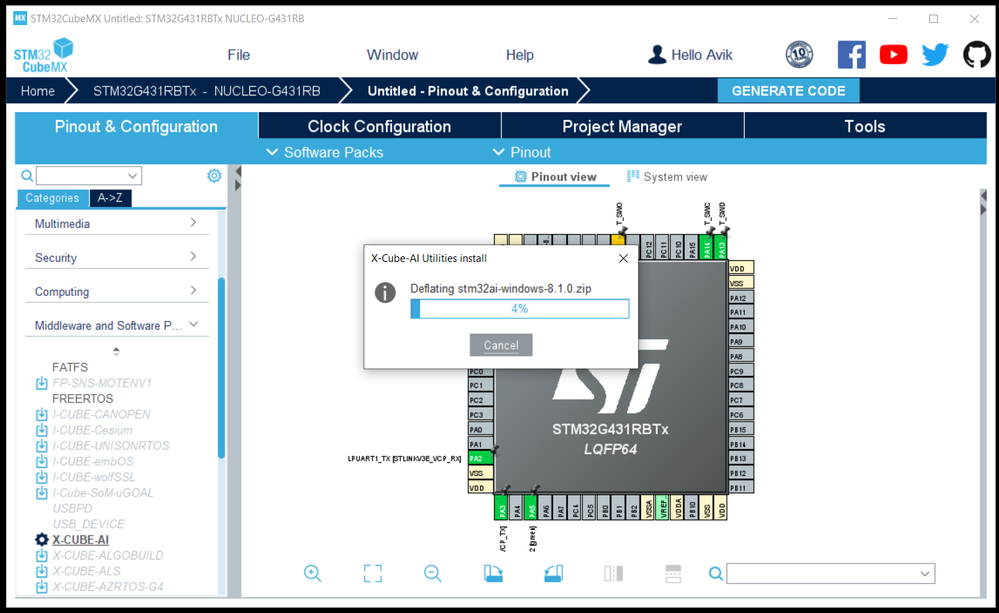Cancel the X-Cube-AI Utilities install
The height and width of the screenshot is (613, 999).
coord(501,345)
